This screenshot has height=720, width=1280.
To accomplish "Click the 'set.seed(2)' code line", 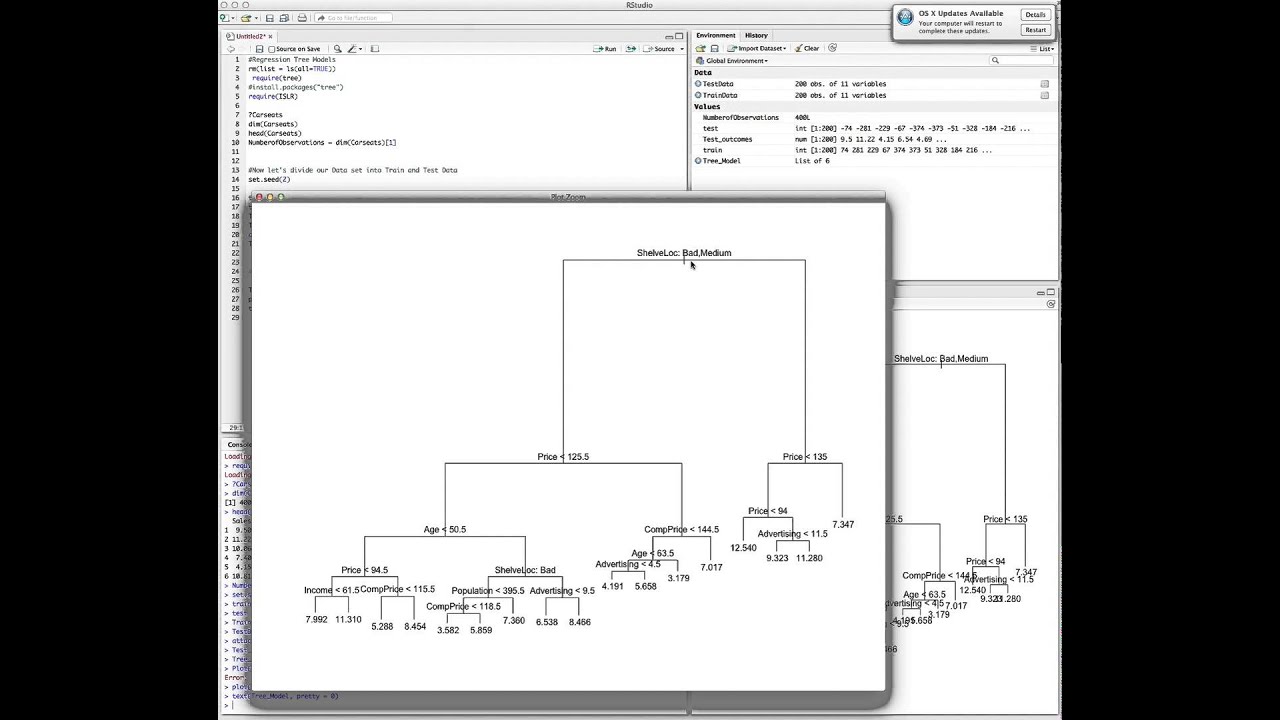I will pos(269,179).
